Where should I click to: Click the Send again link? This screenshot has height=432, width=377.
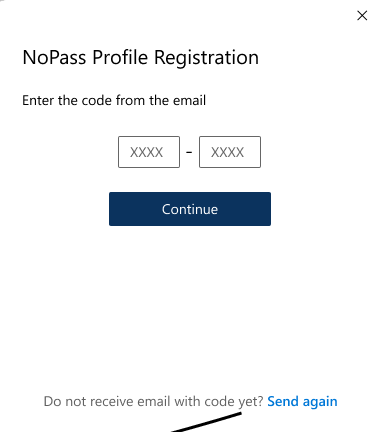302,401
